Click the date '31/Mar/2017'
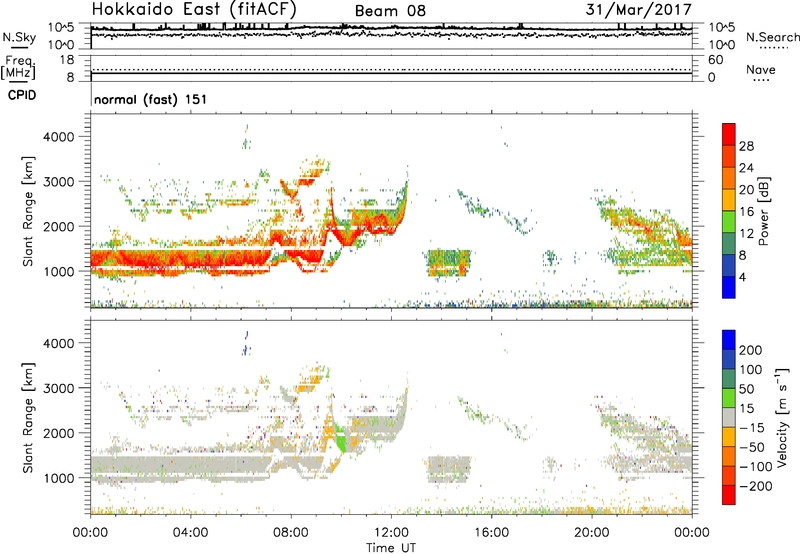The height and width of the screenshot is (554, 800). [639, 10]
